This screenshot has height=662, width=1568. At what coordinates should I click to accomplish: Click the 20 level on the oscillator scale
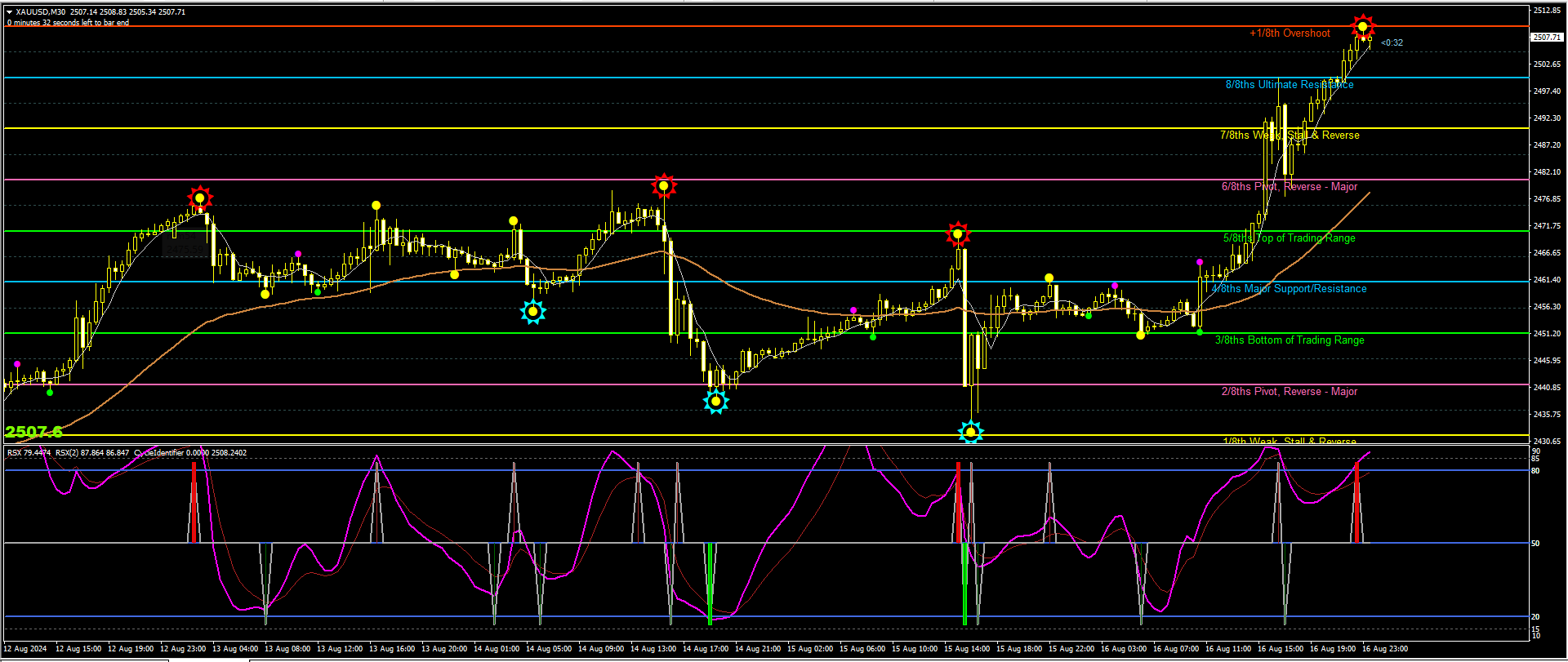click(1535, 617)
